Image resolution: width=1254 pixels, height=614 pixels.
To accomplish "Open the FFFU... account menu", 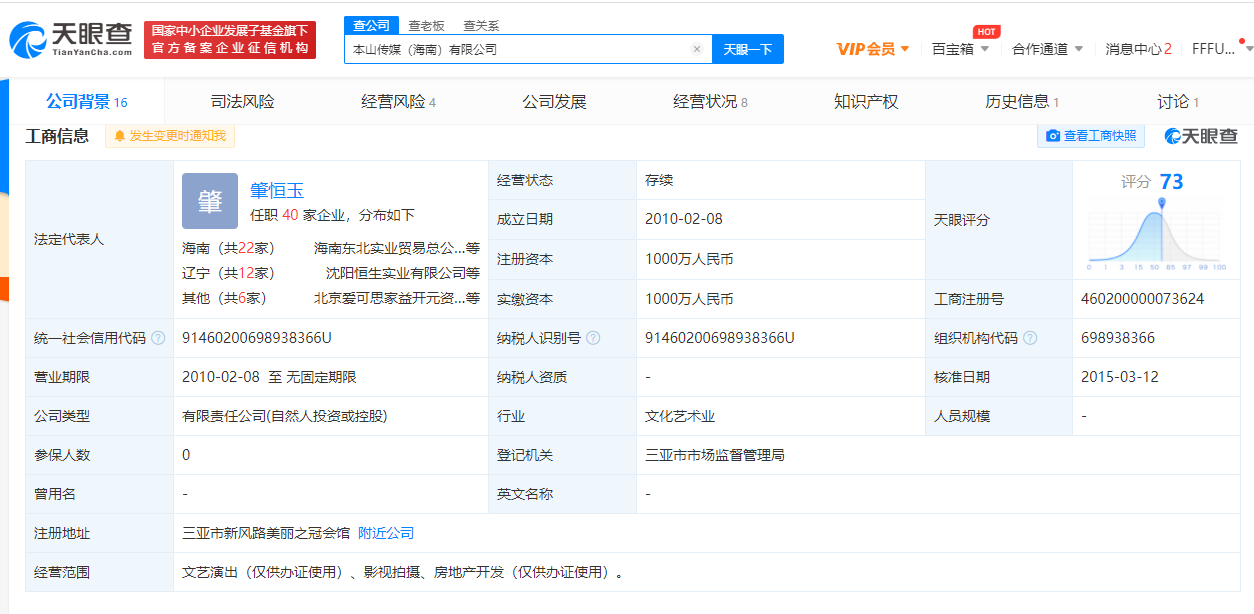I will pos(1222,49).
